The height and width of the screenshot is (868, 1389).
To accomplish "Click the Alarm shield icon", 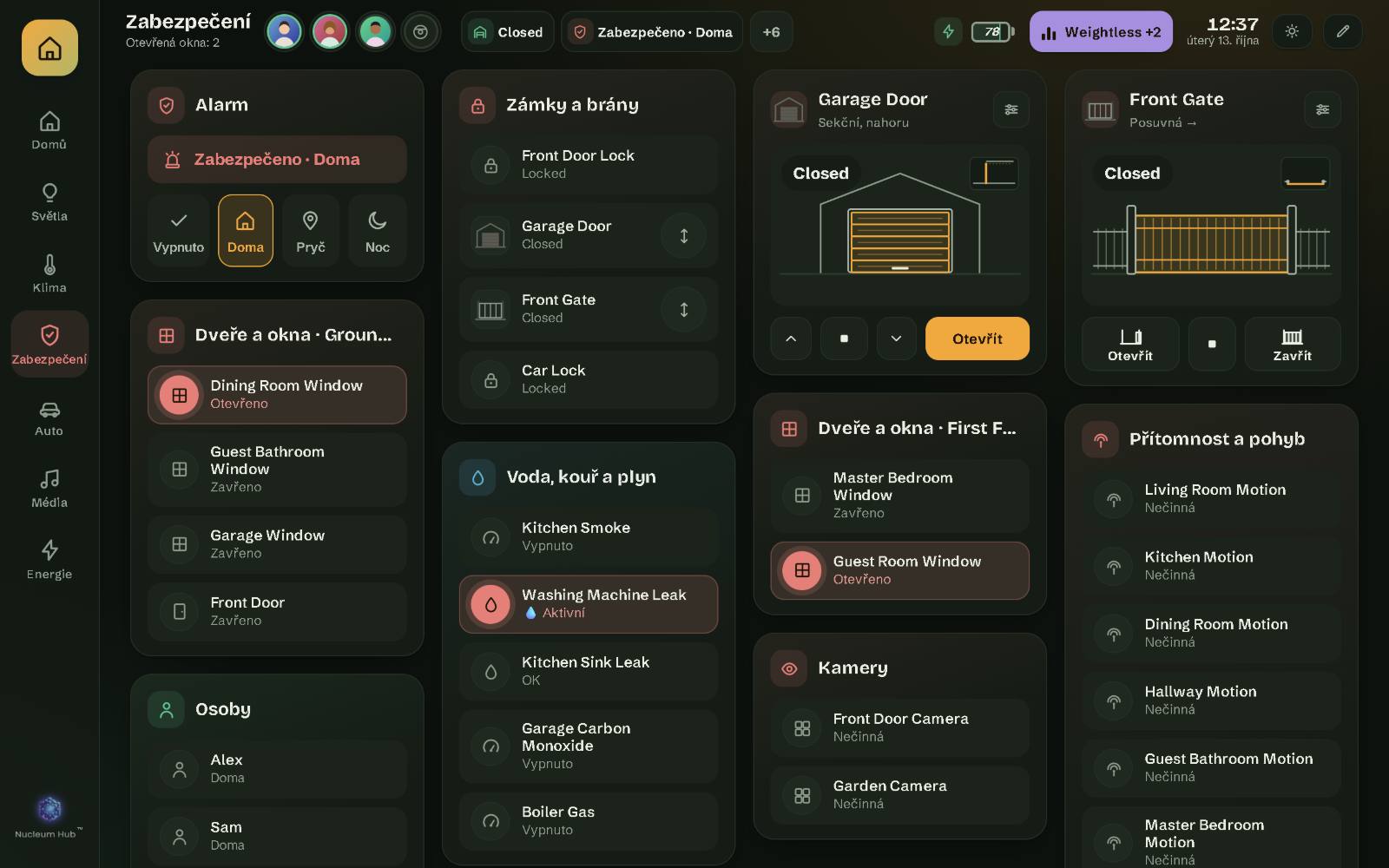I will [166, 105].
